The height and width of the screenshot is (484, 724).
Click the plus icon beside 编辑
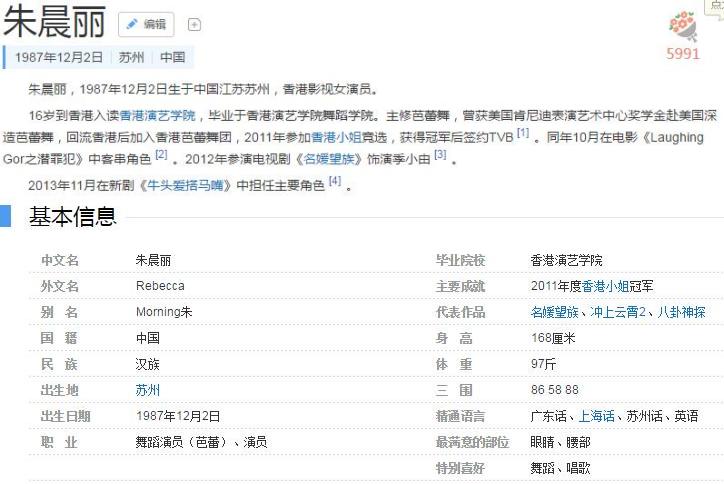[194, 25]
